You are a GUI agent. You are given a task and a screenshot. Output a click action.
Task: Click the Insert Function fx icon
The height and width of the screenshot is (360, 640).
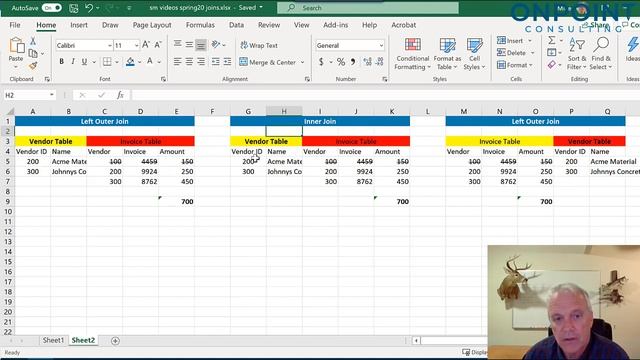[x=120, y=95]
